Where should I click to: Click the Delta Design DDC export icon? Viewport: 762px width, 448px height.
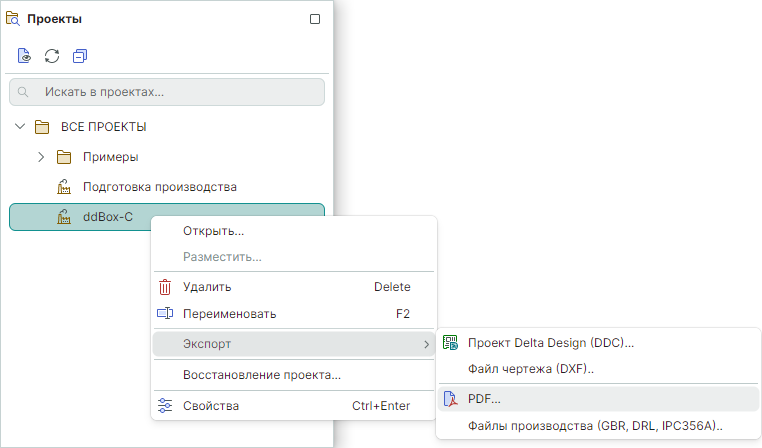click(x=450, y=343)
